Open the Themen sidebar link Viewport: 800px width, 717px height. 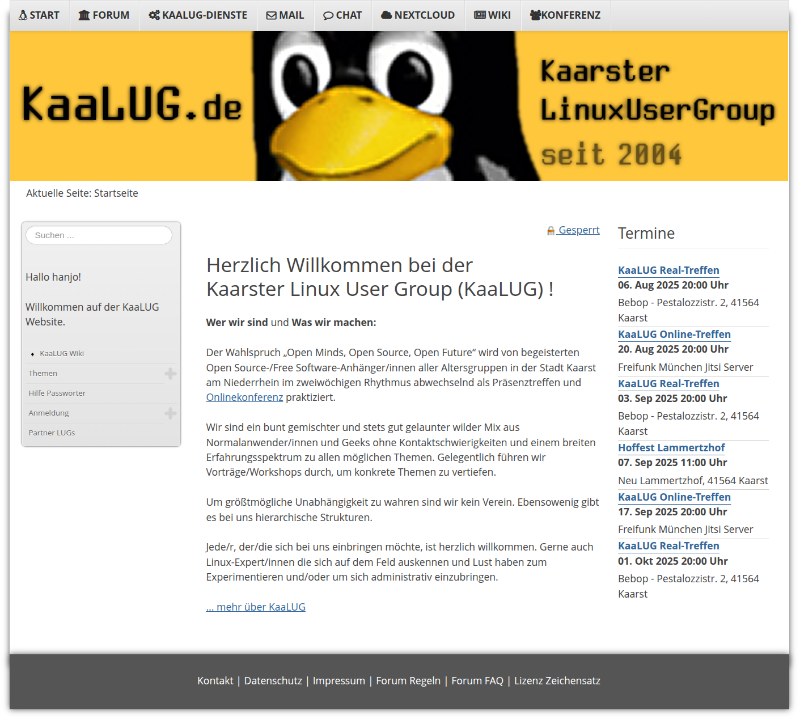[x=43, y=374]
